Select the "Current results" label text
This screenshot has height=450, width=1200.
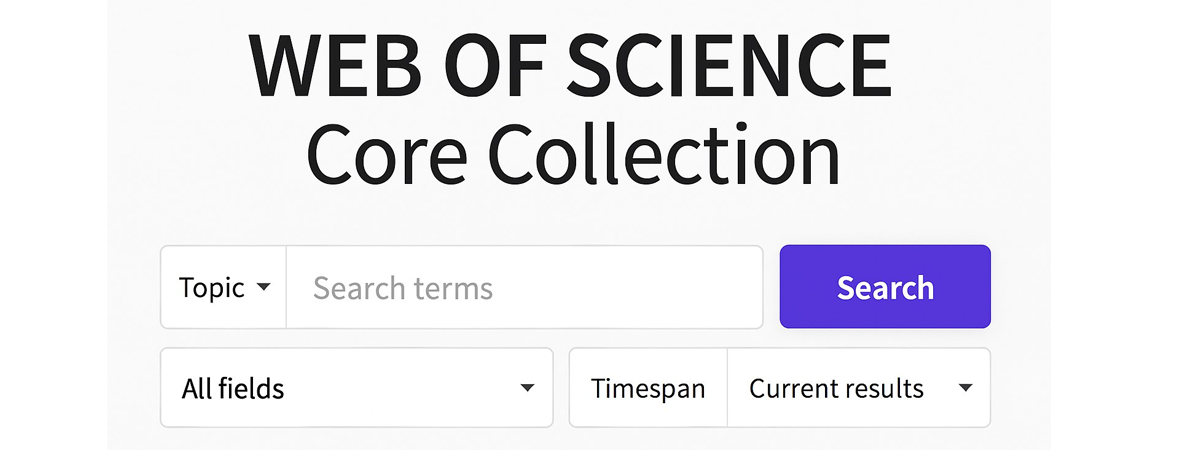coord(836,388)
